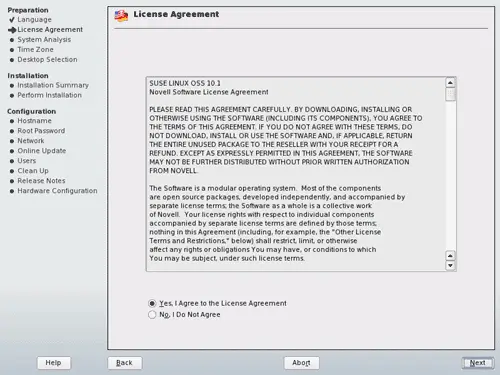Click the PLEASE READ THIS AGREEMENT CAREFULLY line
This screenshot has height=375, width=500.
pos(281,110)
